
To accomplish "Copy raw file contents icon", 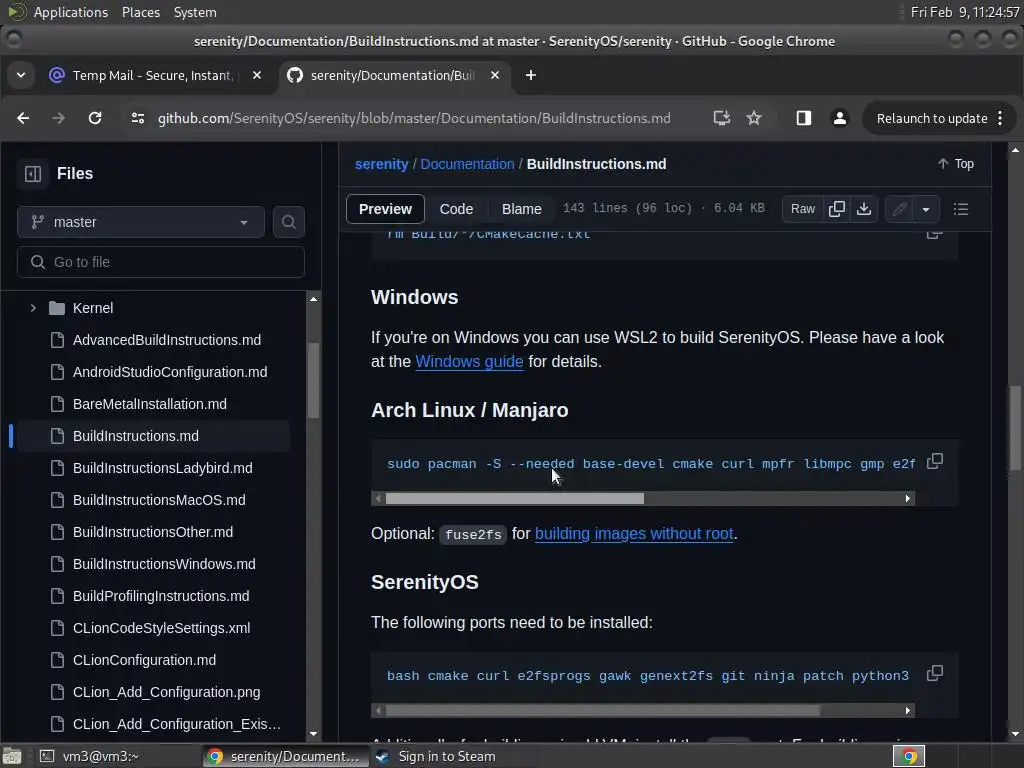I will click(837, 209).
